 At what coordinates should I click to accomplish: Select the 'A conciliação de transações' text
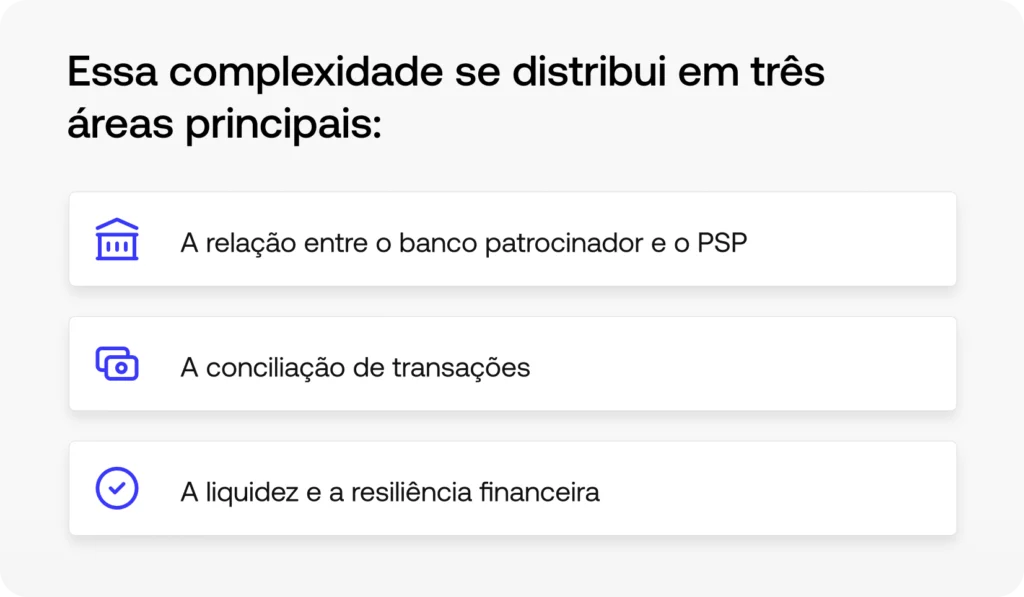[355, 367]
